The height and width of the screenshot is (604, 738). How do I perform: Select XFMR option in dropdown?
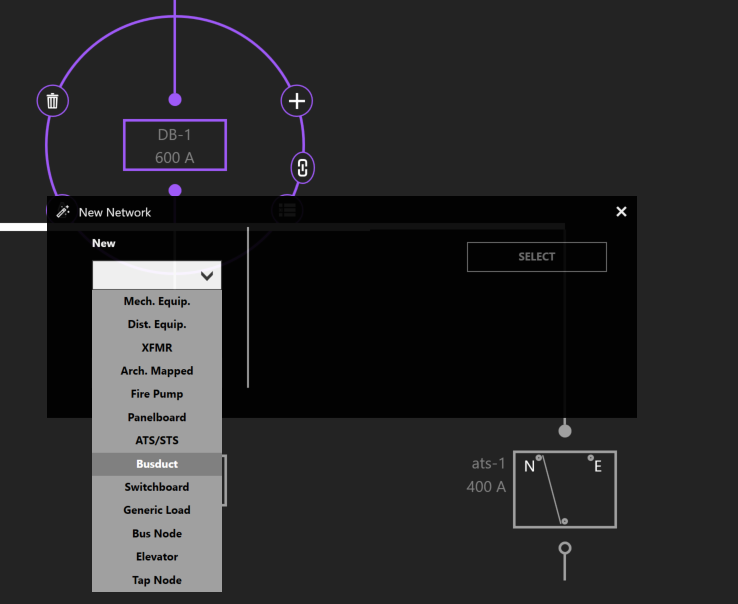point(157,348)
